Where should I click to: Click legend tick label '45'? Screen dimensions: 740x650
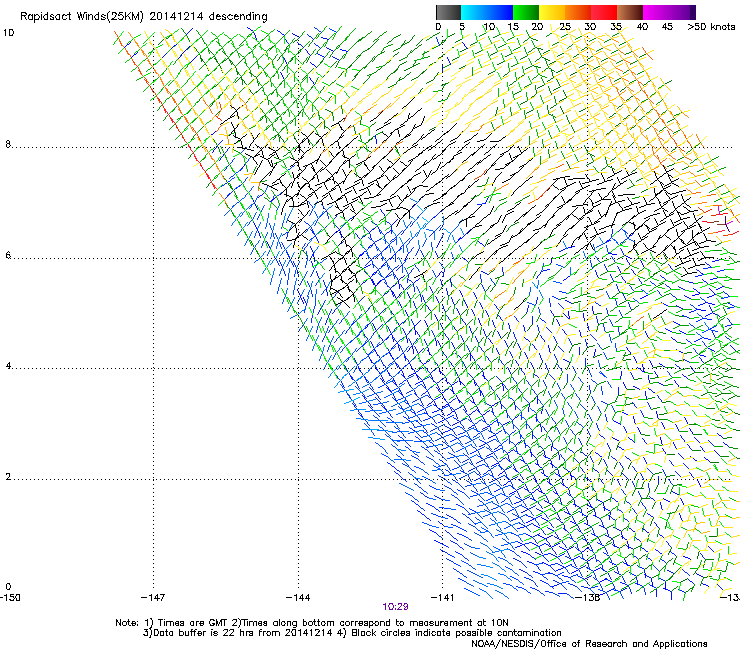667,27
